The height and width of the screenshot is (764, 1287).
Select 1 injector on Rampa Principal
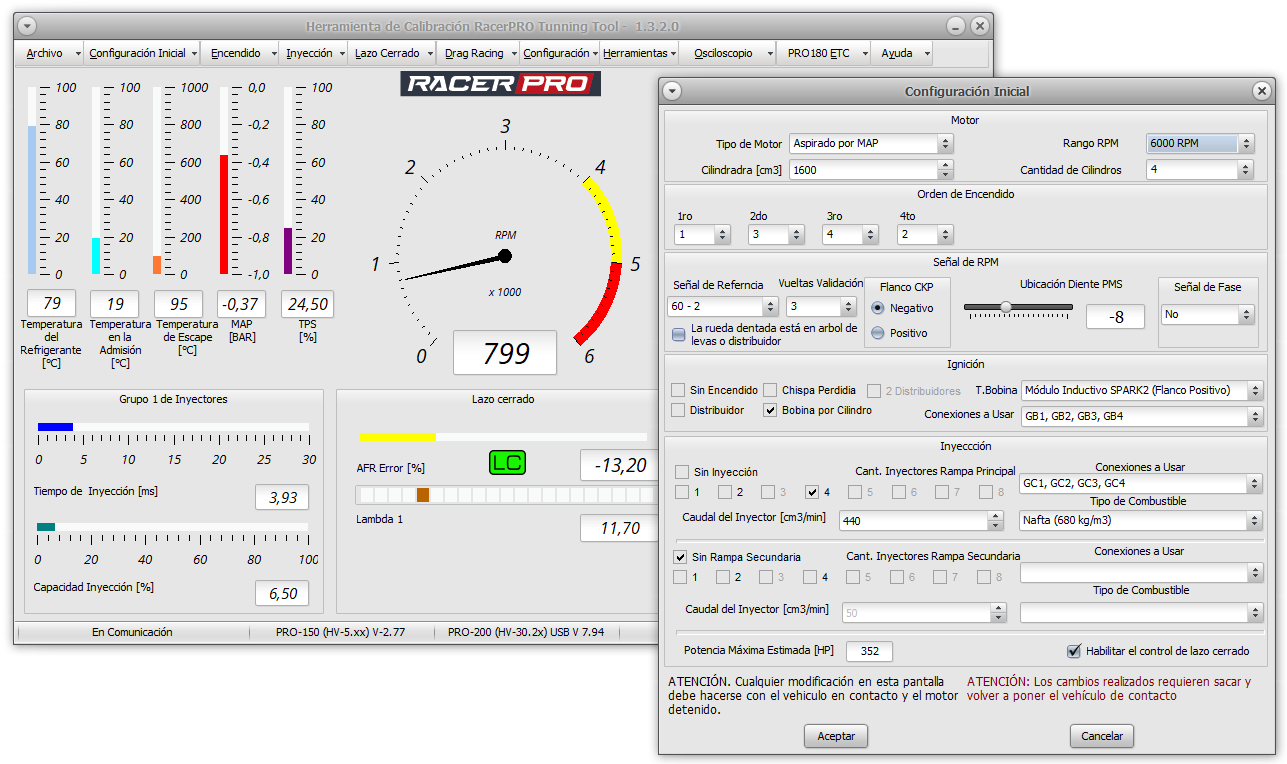point(682,492)
